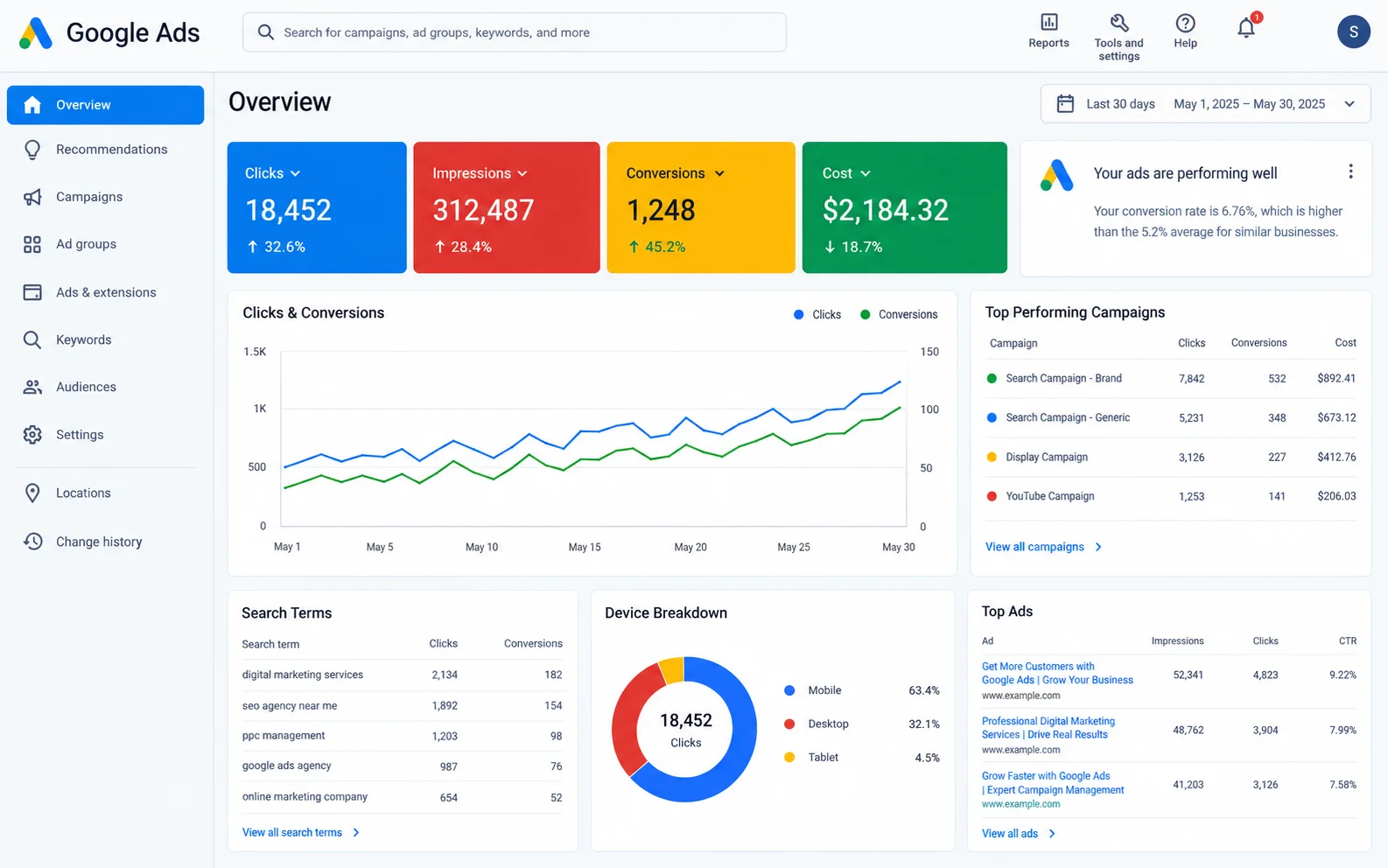The height and width of the screenshot is (868, 1388).
Task: Click the red Desktop segment of donut chart
Action: (x=632, y=717)
